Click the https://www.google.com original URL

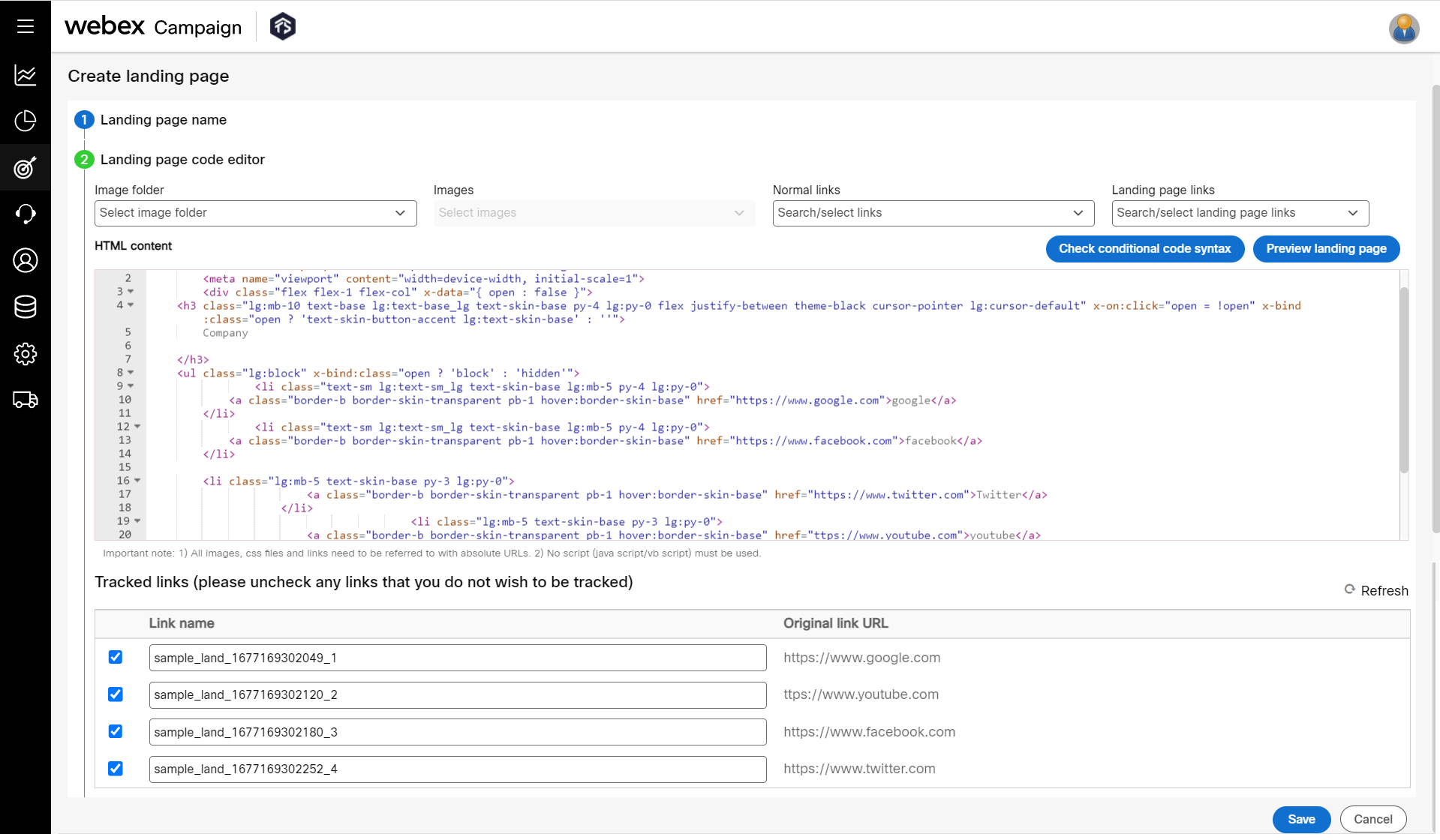click(861, 658)
